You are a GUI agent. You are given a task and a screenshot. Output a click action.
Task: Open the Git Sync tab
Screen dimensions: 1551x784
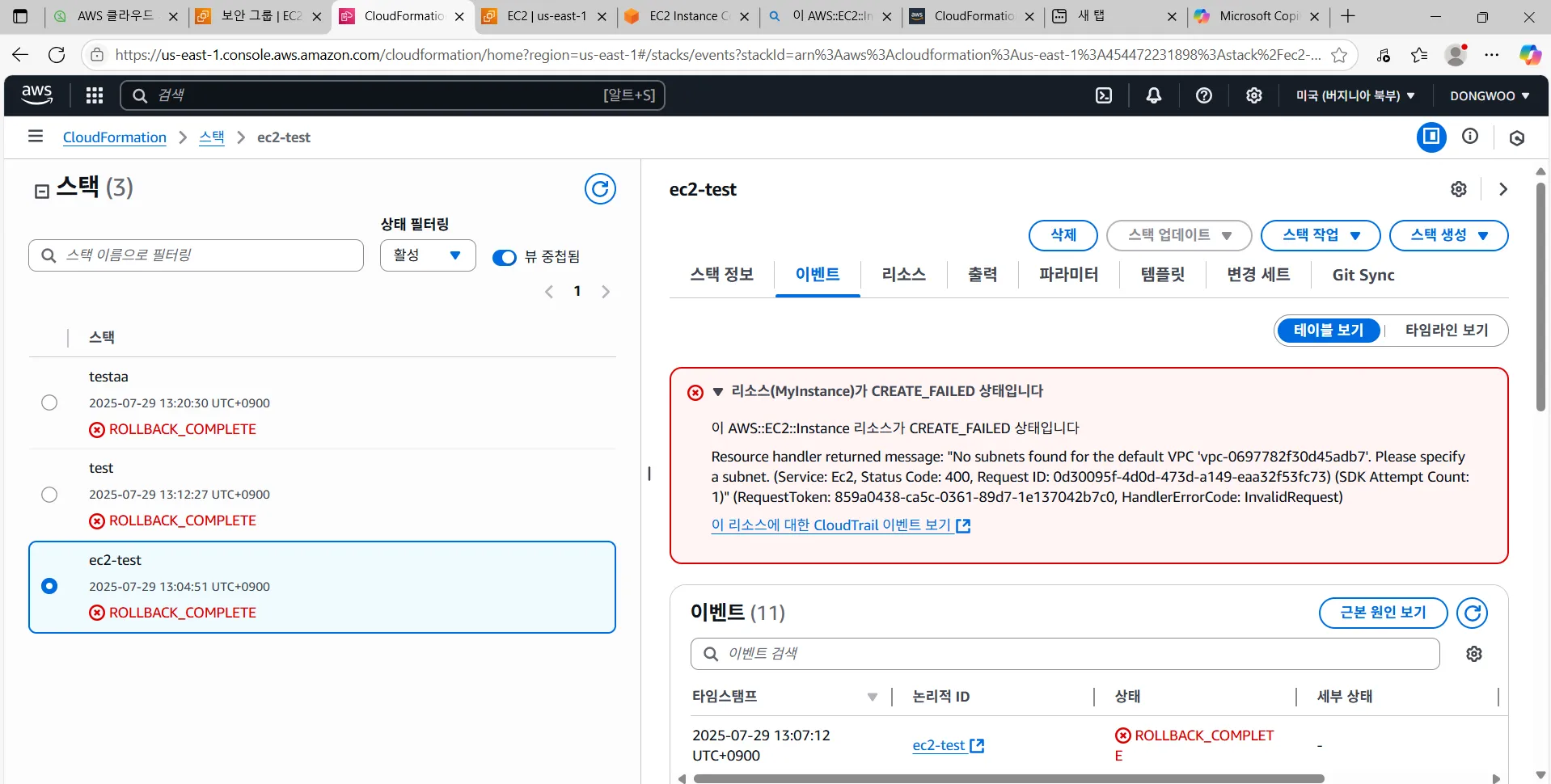click(1363, 275)
